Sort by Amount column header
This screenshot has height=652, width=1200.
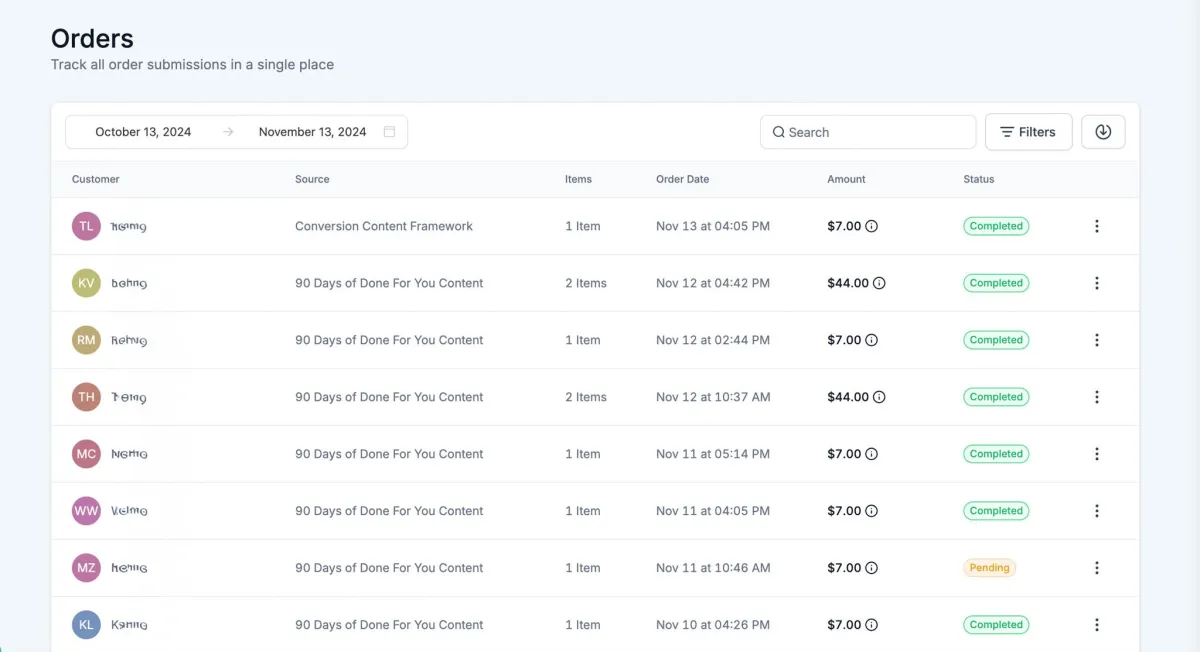(x=846, y=179)
